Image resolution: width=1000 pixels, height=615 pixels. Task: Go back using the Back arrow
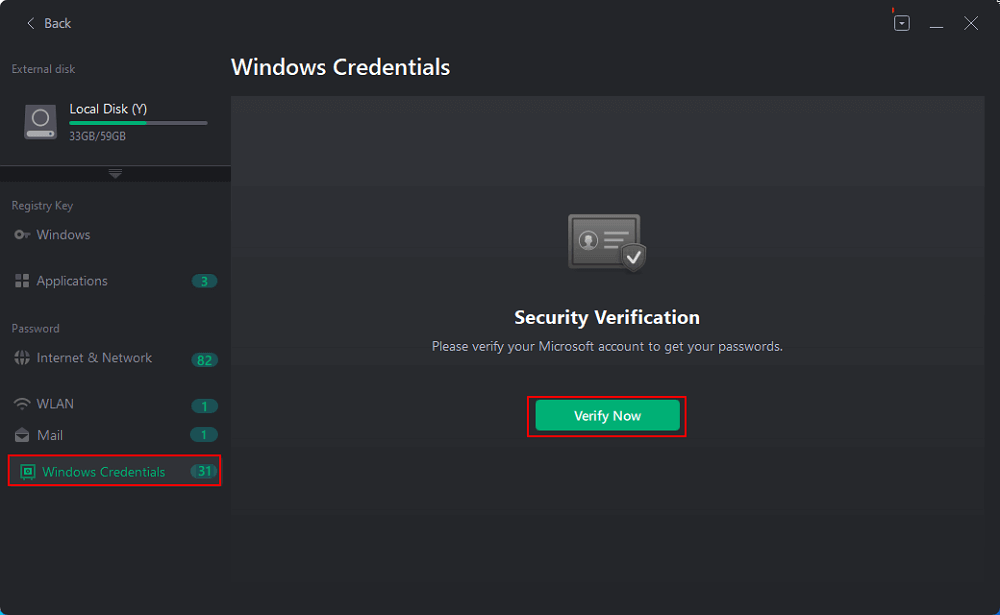click(48, 24)
